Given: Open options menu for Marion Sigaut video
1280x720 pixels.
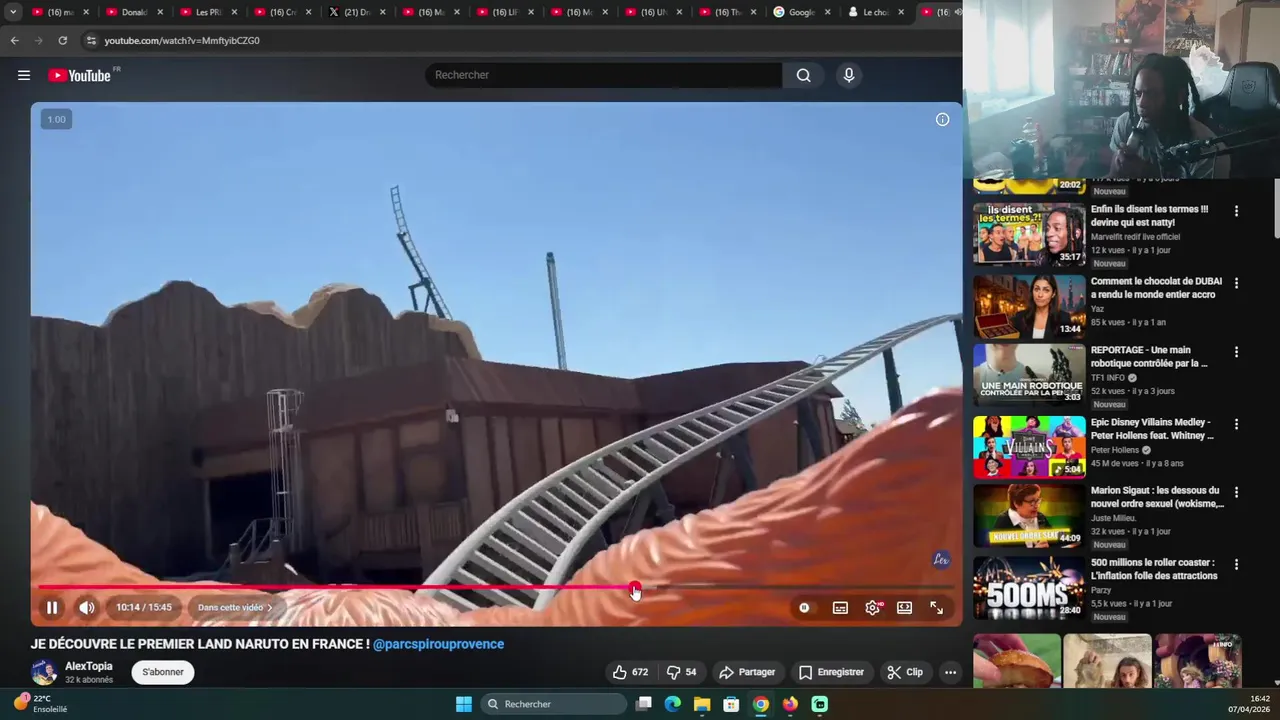Looking at the screenshot, I should coord(1236,492).
